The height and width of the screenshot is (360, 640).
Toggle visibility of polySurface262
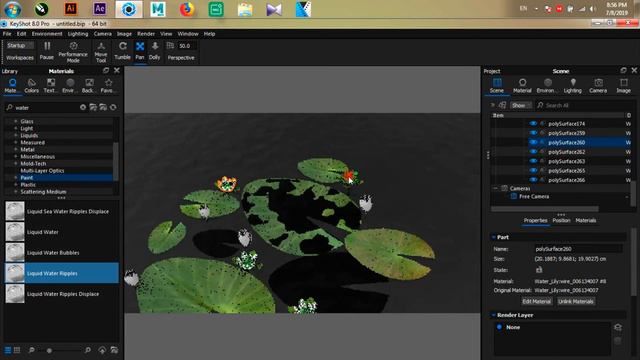533,151
